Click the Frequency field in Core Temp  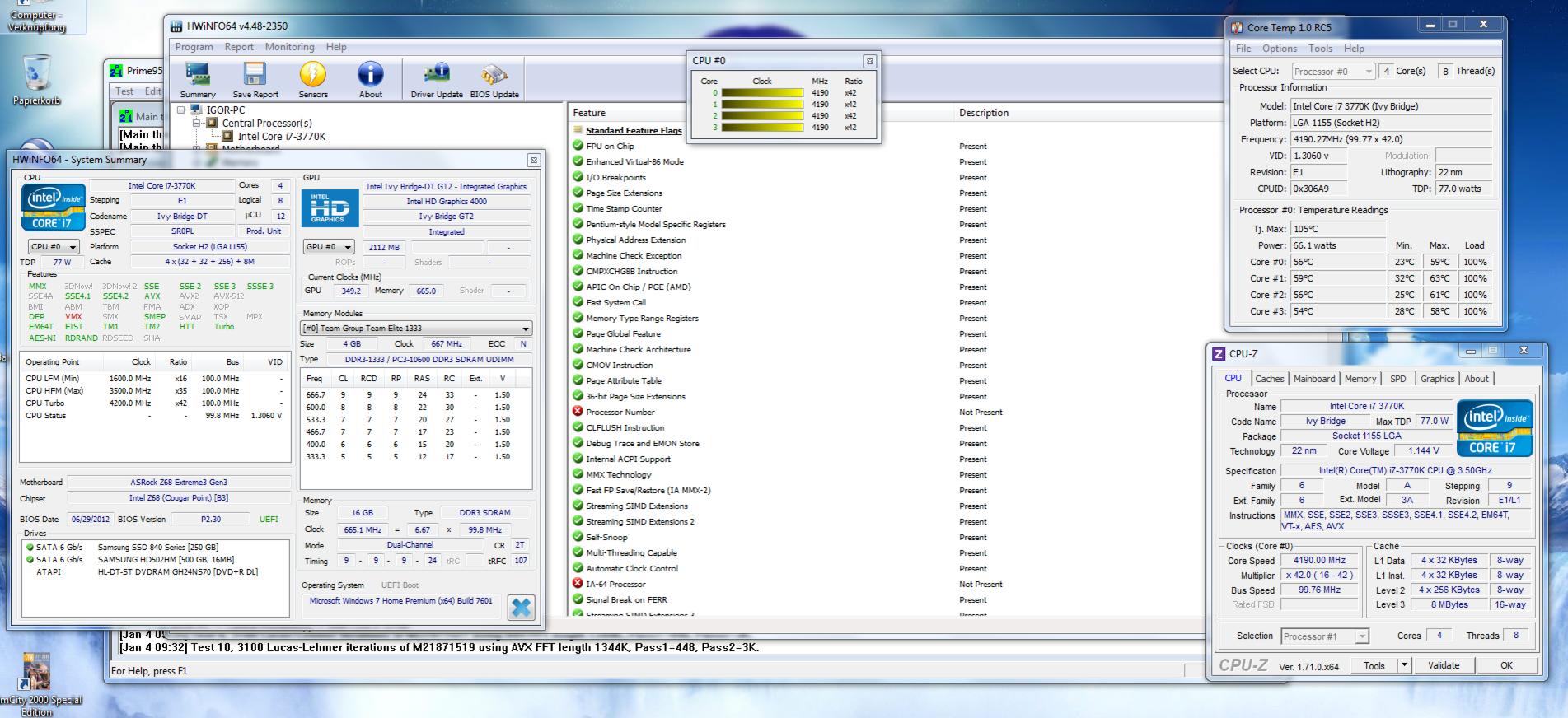pos(1392,139)
